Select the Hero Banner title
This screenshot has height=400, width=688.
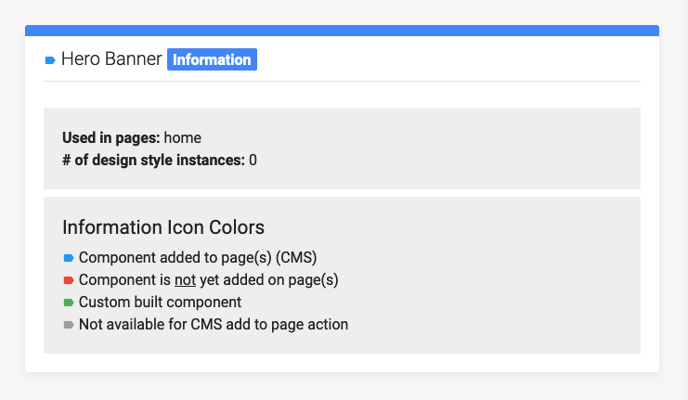pyautogui.click(x=111, y=59)
